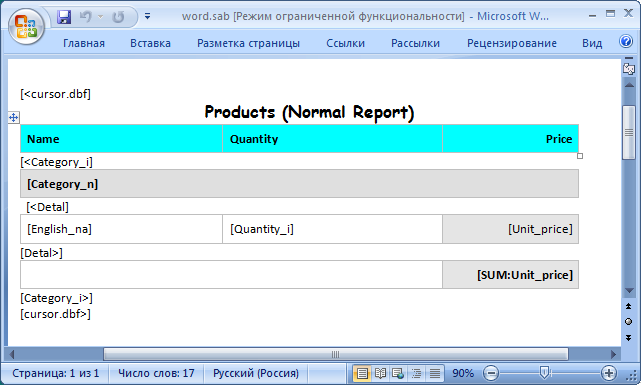Screen dimensions: 641x385
Task: Change language via Русский (Россия)
Action: pos(256,373)
